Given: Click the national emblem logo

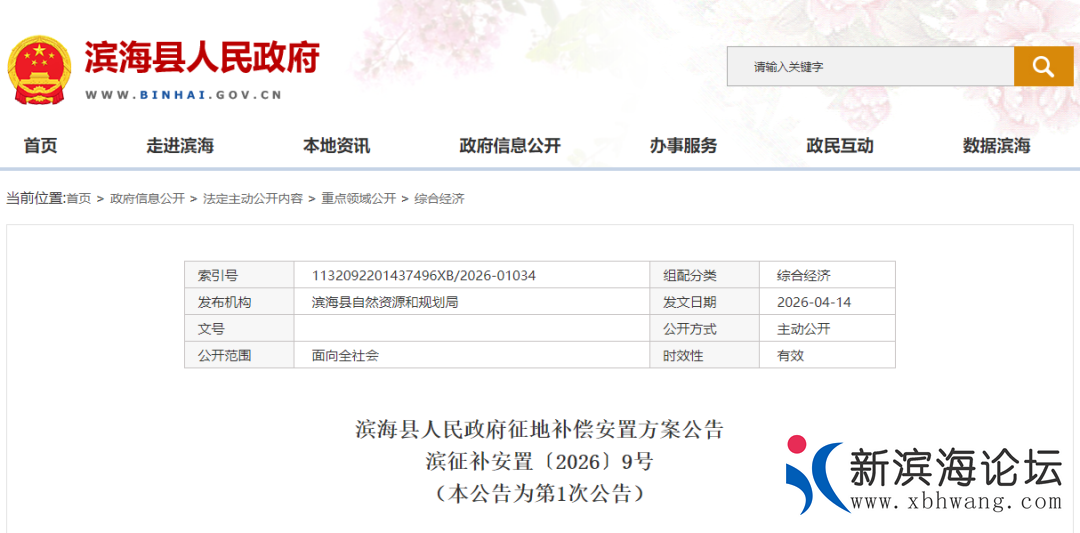Looking at the screenshot, I should pos(39,69).
